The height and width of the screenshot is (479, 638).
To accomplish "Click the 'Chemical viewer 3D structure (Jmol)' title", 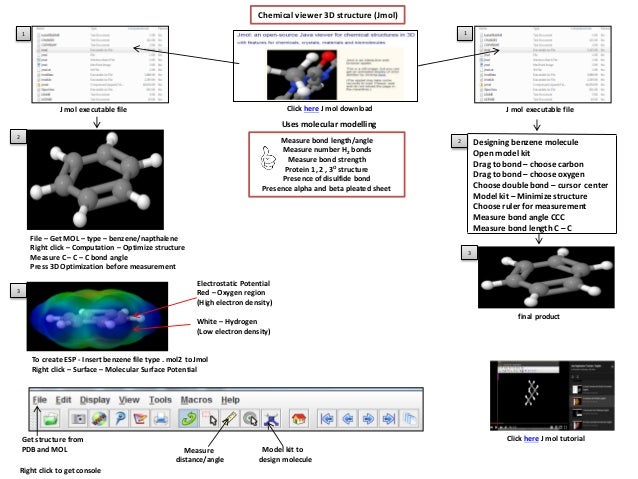I will click(328, 15).
